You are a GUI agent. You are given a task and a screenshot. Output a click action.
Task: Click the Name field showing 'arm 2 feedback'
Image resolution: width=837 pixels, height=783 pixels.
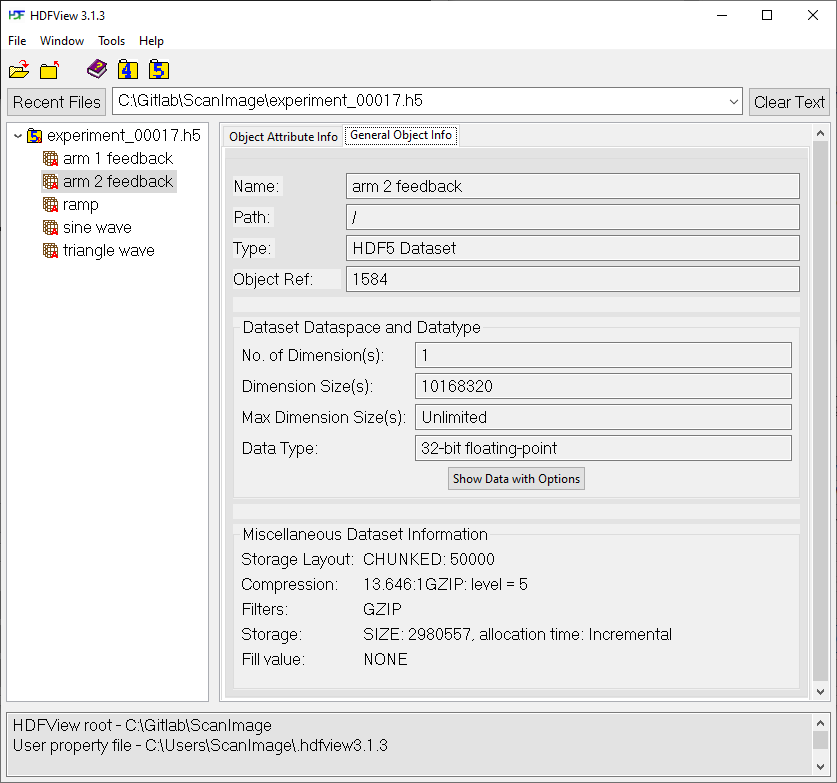click(575, 186)
